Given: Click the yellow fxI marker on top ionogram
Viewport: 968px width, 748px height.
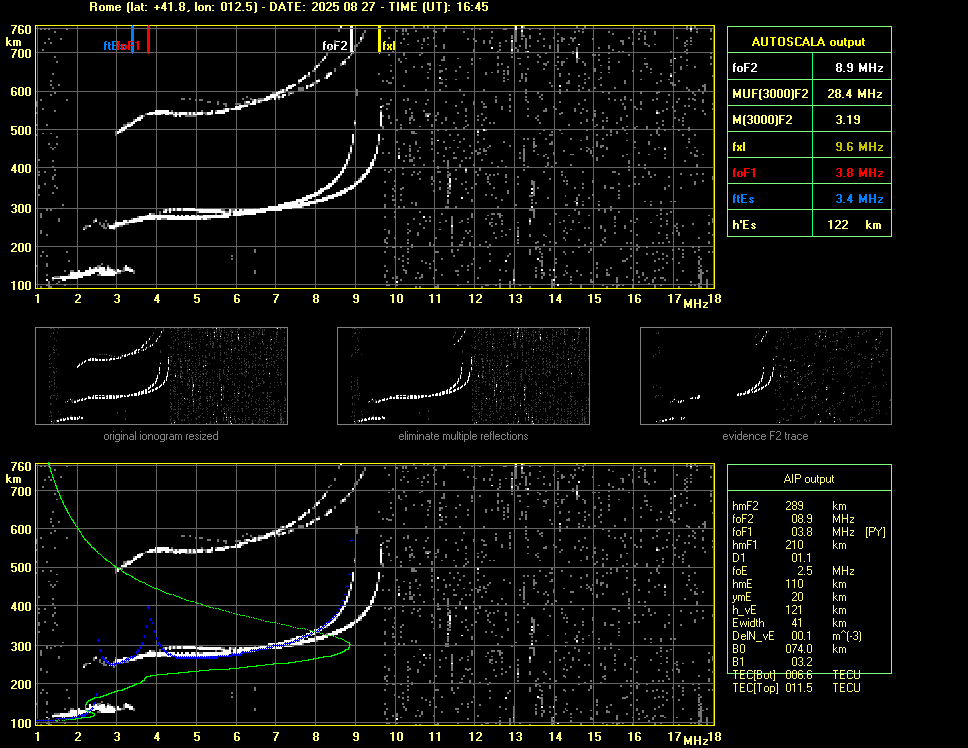Looking at the screenshot, I should [x=379, y=39].
